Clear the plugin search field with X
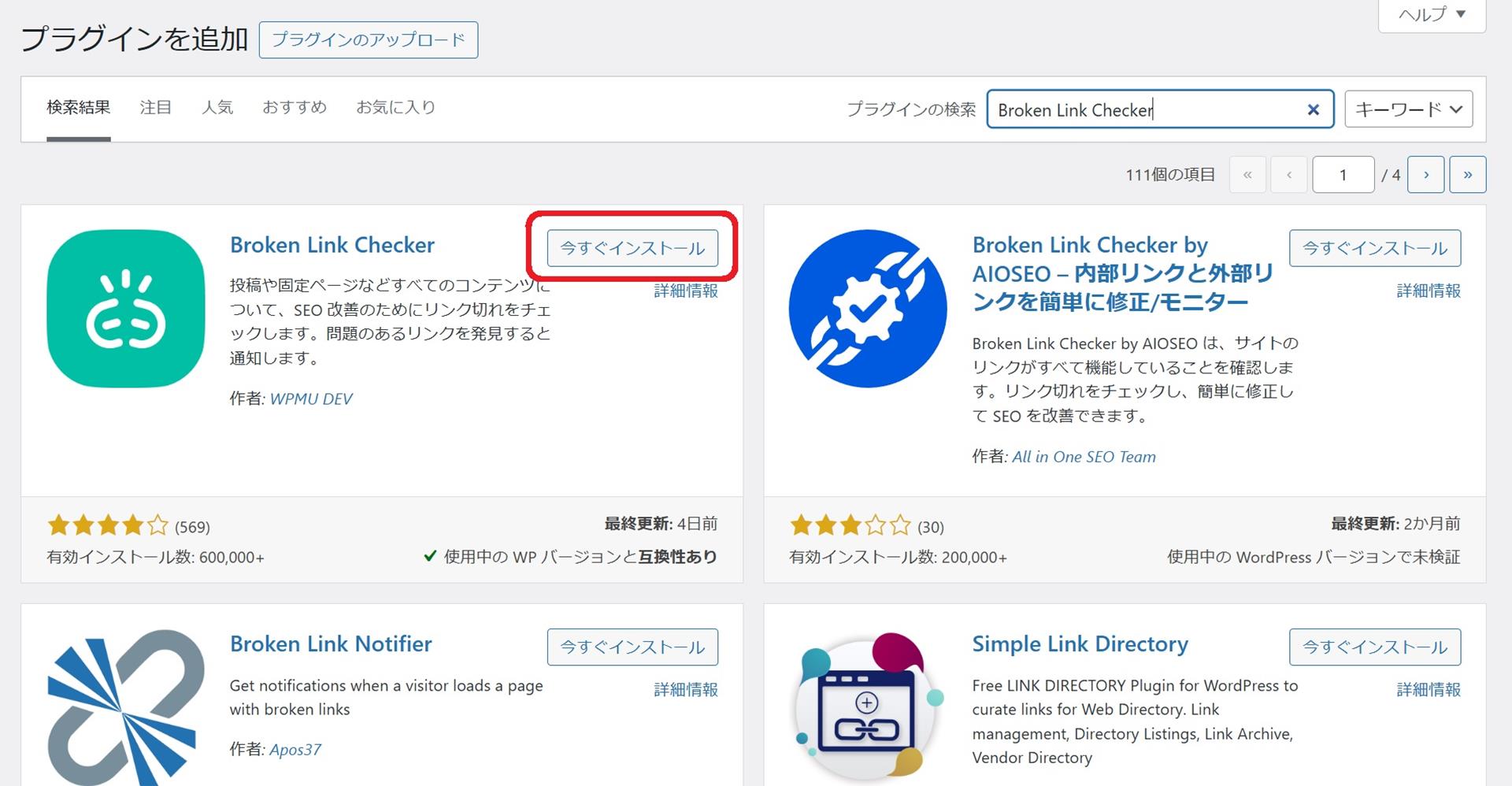The width and height of the screenshot is (1512, 786). tap(1313, 110)
